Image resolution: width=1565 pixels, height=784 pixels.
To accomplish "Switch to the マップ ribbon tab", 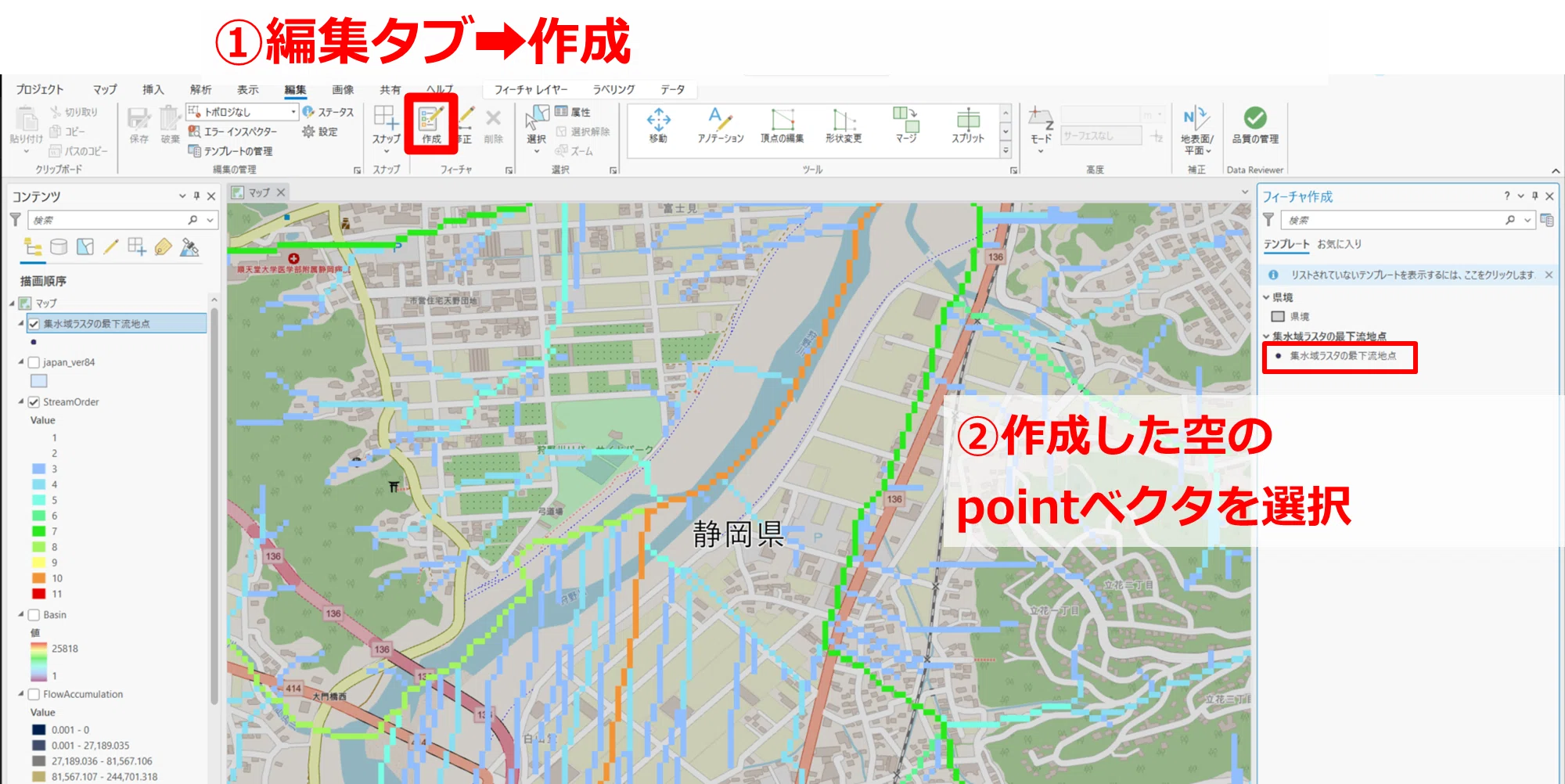I will (105, 89).
